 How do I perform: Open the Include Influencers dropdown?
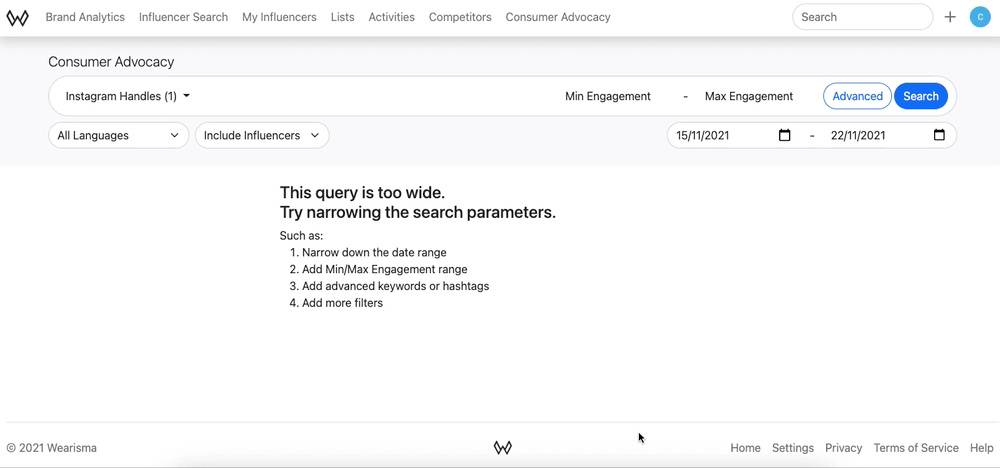tap(262, 135)
